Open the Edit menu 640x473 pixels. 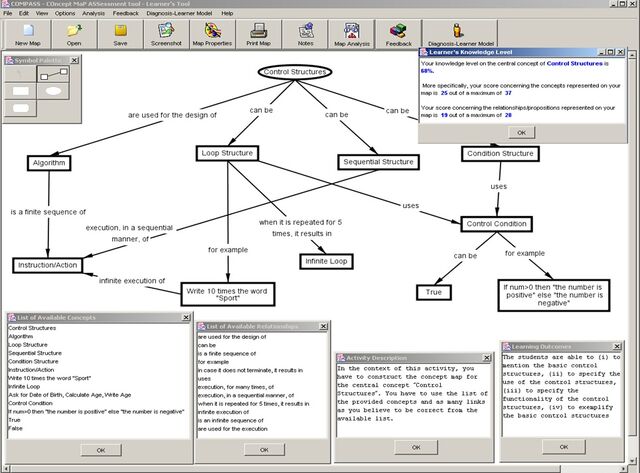coord(24,13)
